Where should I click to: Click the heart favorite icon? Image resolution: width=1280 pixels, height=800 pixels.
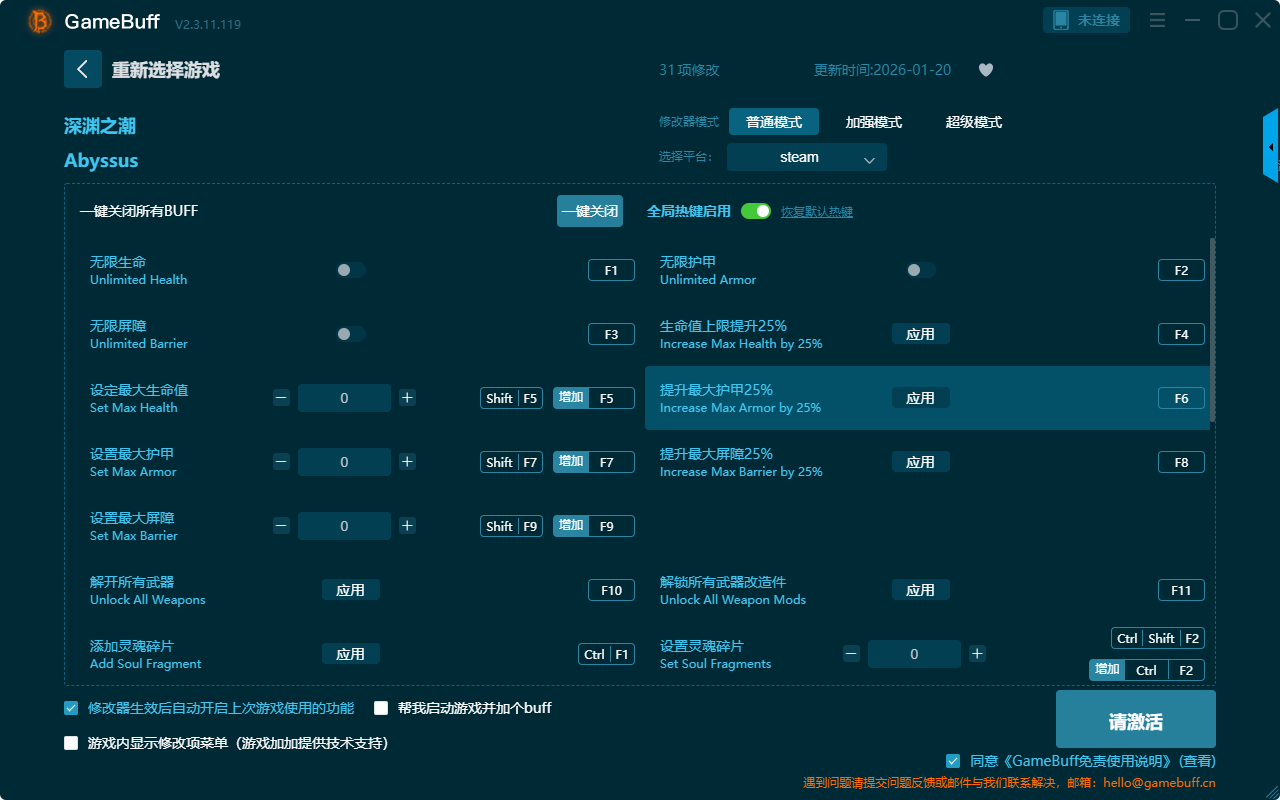point(985,70)
